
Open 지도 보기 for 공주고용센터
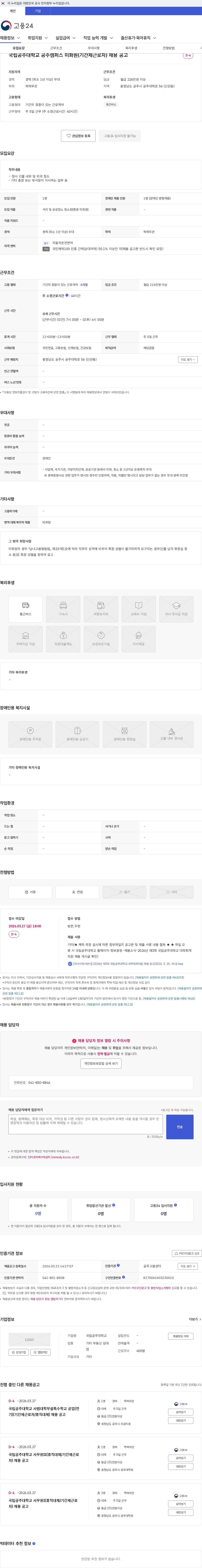(x=188, y=1266)
